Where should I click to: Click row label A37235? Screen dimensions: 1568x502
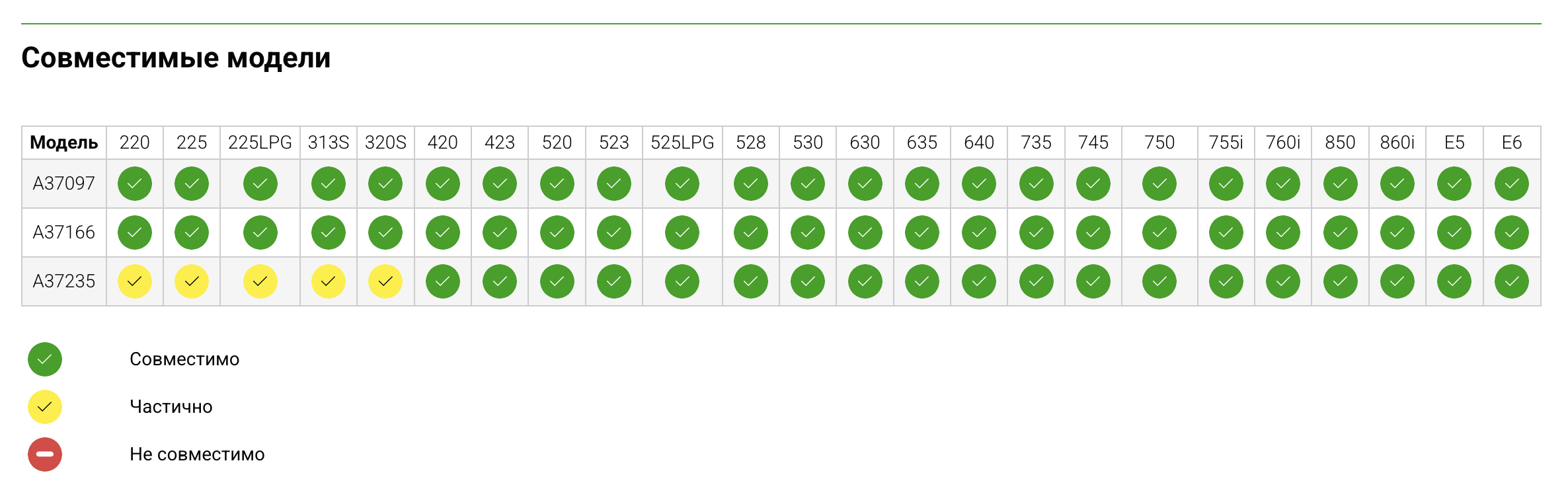(64, 281)
